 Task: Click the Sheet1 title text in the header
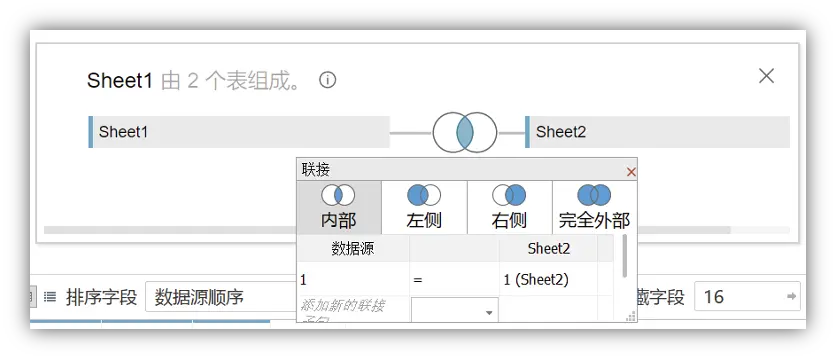pyautogui.click(x=120, y=81)
